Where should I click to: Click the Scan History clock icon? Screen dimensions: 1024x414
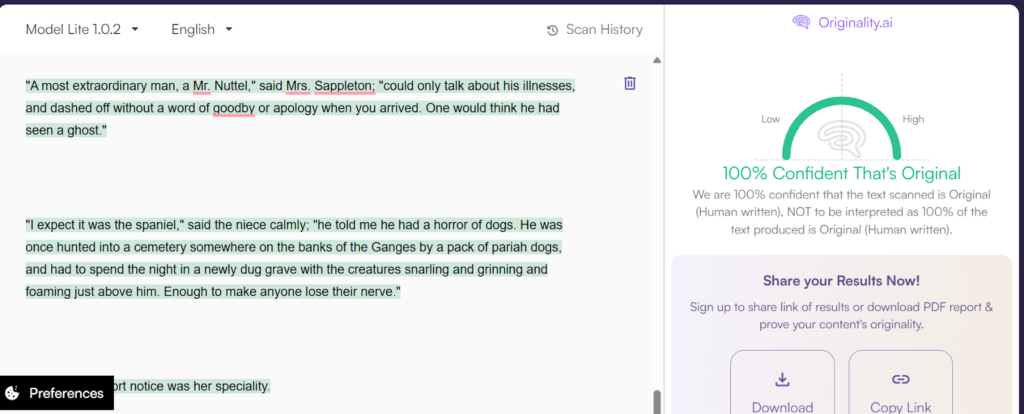click(x=552, y=30)
